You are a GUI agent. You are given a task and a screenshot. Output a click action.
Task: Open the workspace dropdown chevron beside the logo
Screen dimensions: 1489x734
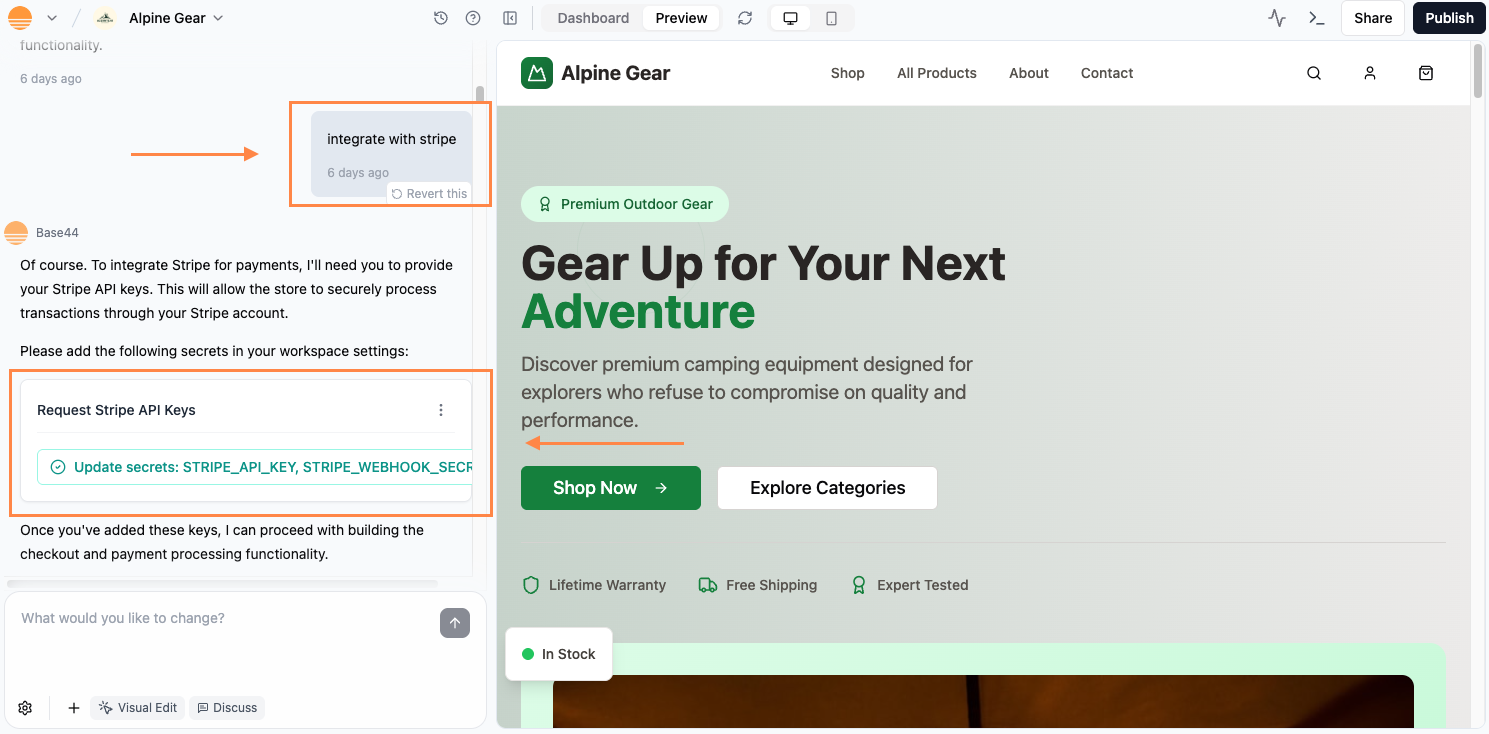click(x=52, y=18)
